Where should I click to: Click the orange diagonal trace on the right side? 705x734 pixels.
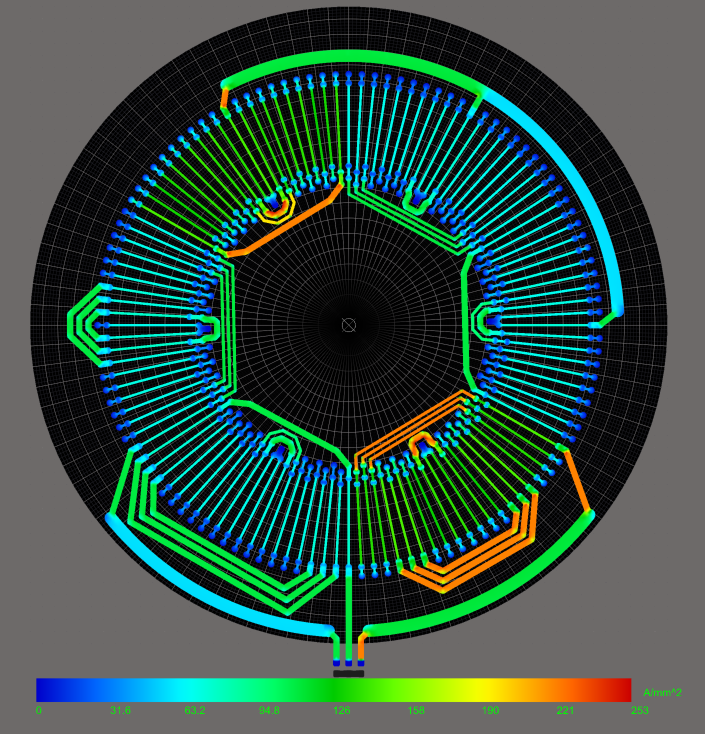tap(576, 482)
